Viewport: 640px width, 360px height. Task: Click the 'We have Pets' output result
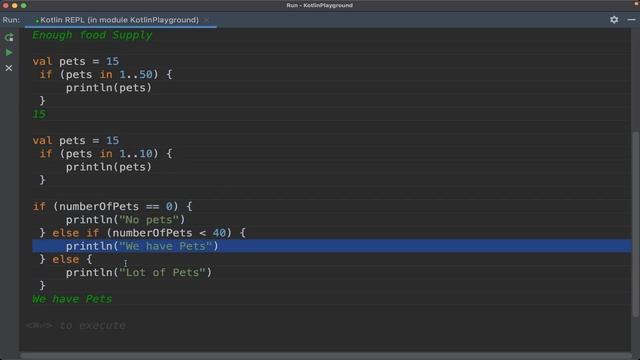(x=72, y=299)
